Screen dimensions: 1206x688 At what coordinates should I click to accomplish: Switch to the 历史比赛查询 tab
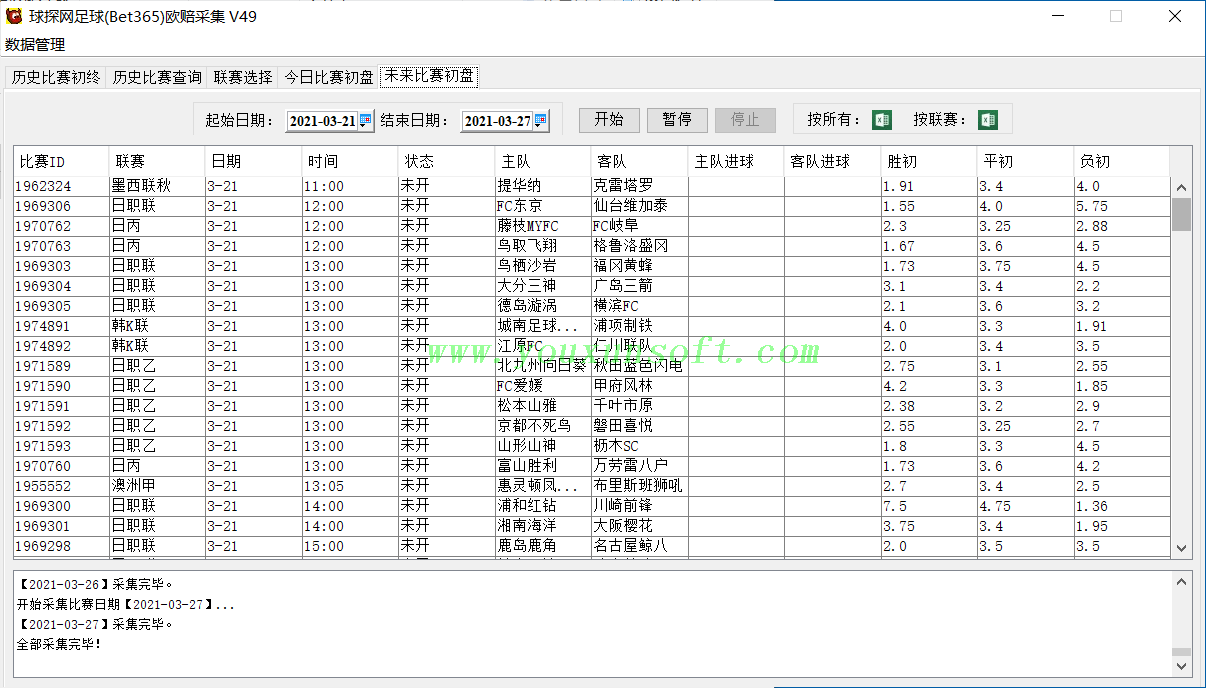tap(157, 77)
